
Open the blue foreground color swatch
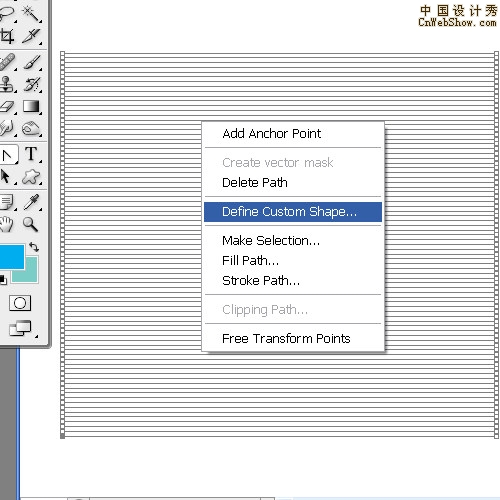(11, 257)
